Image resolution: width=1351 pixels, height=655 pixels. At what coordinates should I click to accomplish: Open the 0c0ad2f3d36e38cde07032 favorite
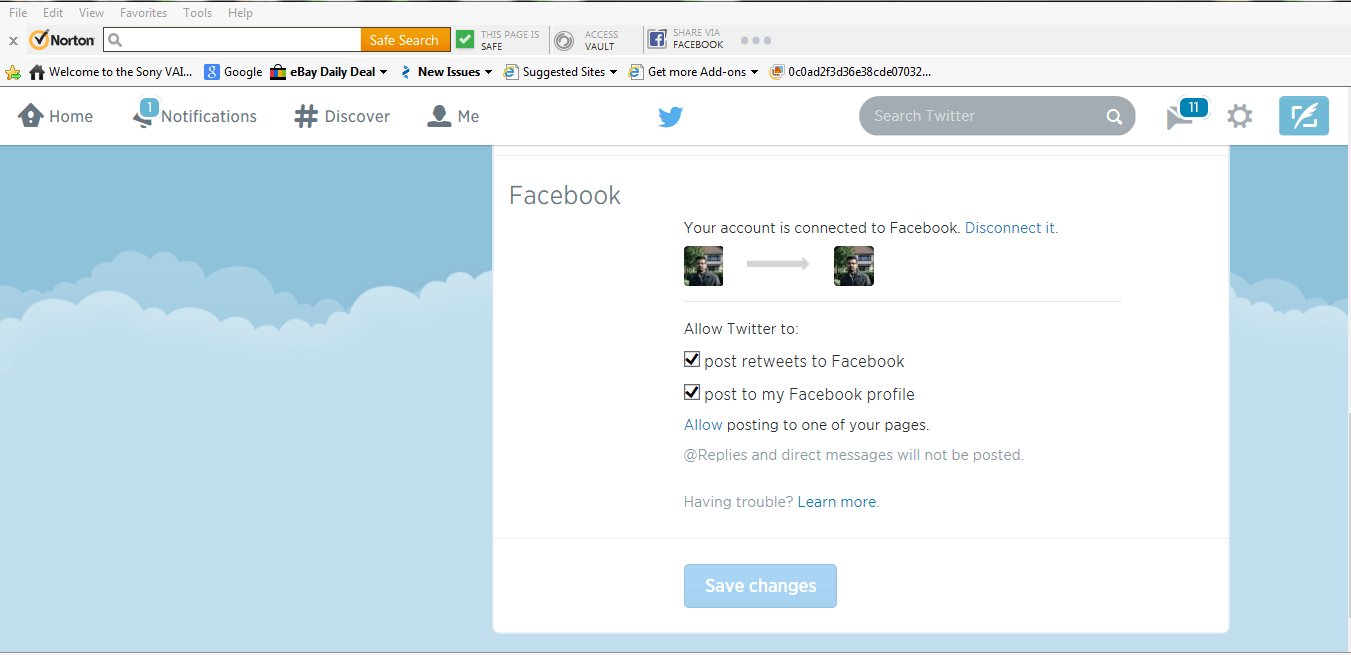click(850, 72)
